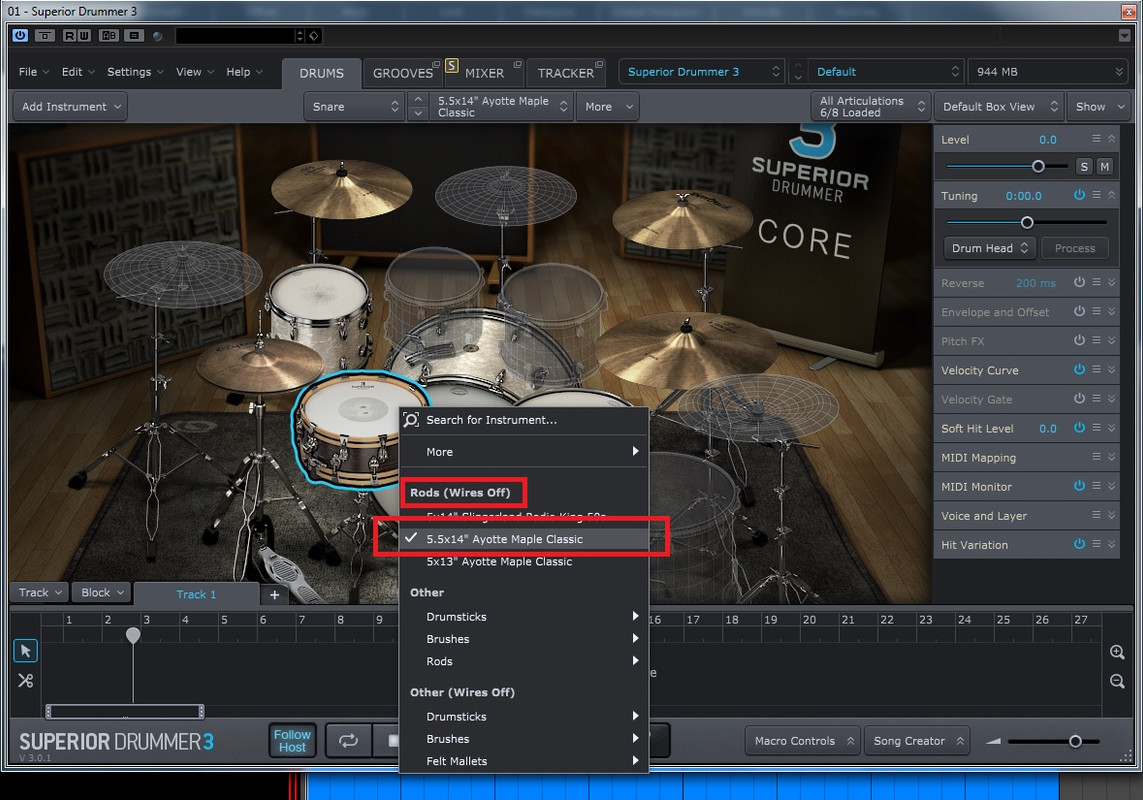Click the volume speaker icon near master slider
1143x800 pixels.
pyautogui.click(x=993, y=741)
